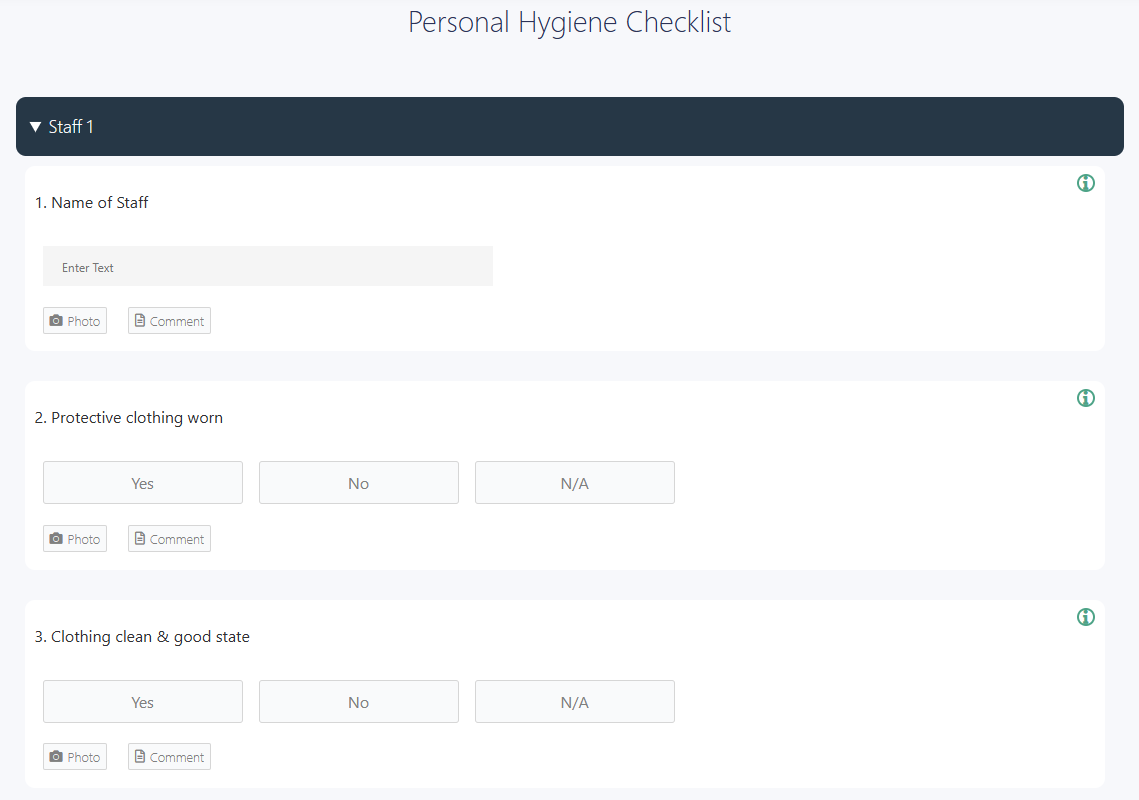Click the Comment button under Protective clothing worn
Screen dimensions: 1139x800
(x=169, y=538)
